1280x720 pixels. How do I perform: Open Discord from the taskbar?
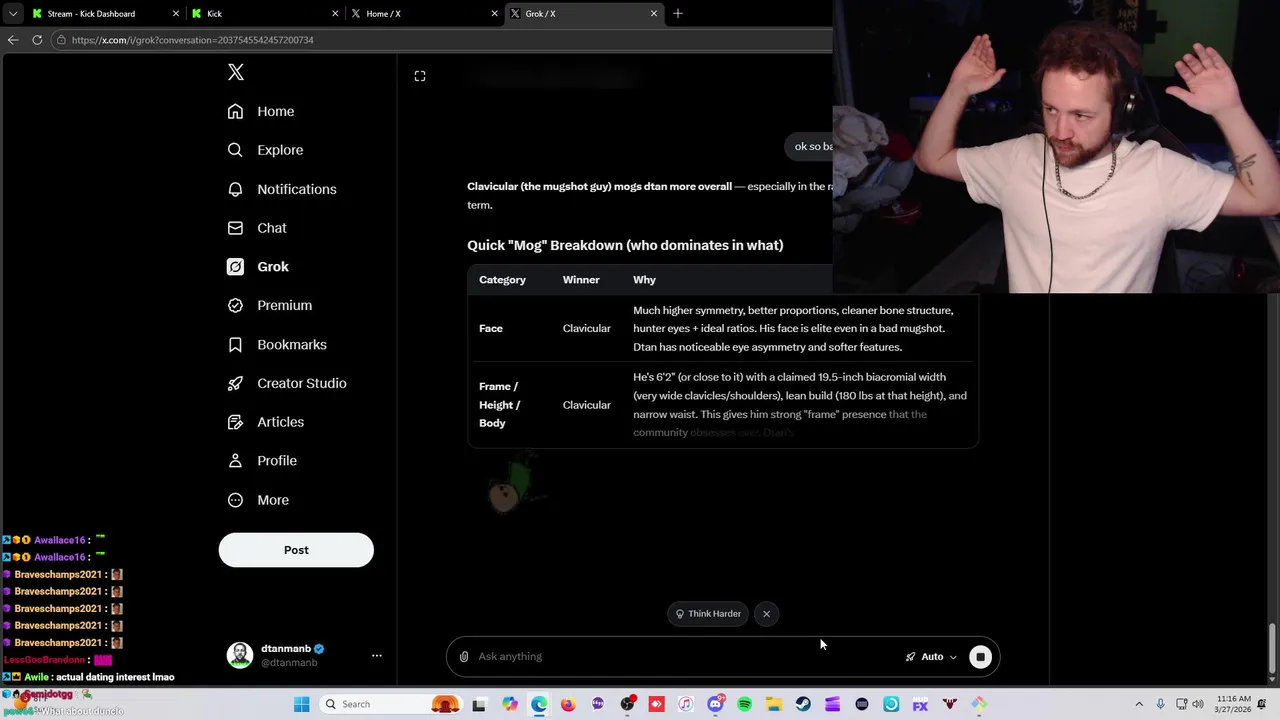click(715, 705)
